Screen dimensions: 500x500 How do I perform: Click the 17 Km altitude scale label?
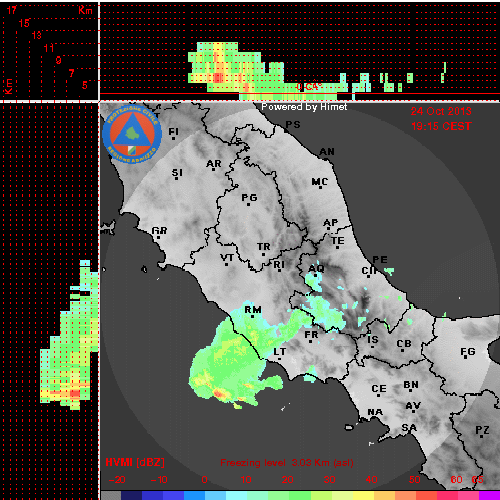coord(12,10)
